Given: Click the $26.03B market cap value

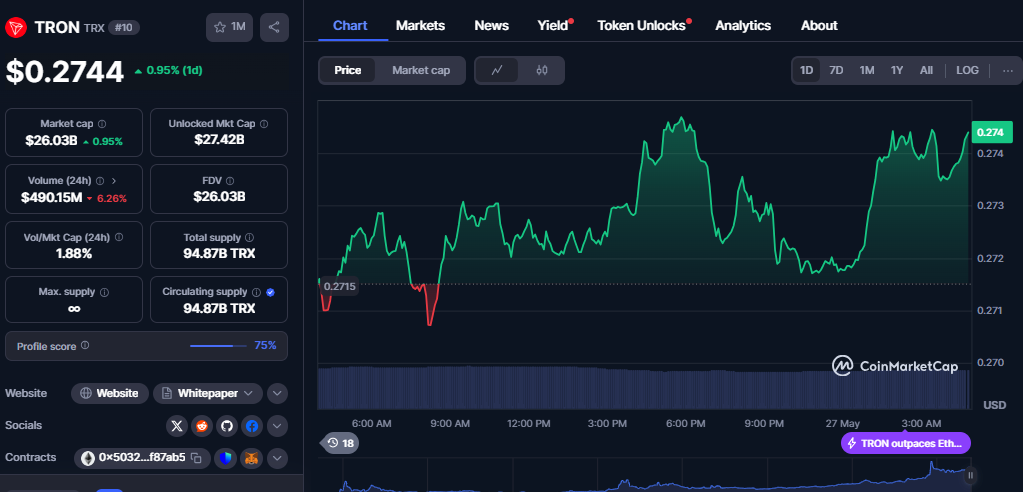Looking at the screenshot, I should coord(52,140).
